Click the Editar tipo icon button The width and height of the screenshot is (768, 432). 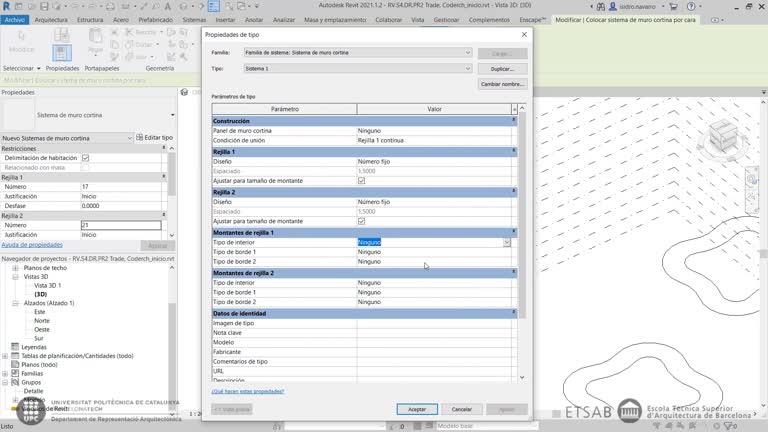tap(140, 137)
